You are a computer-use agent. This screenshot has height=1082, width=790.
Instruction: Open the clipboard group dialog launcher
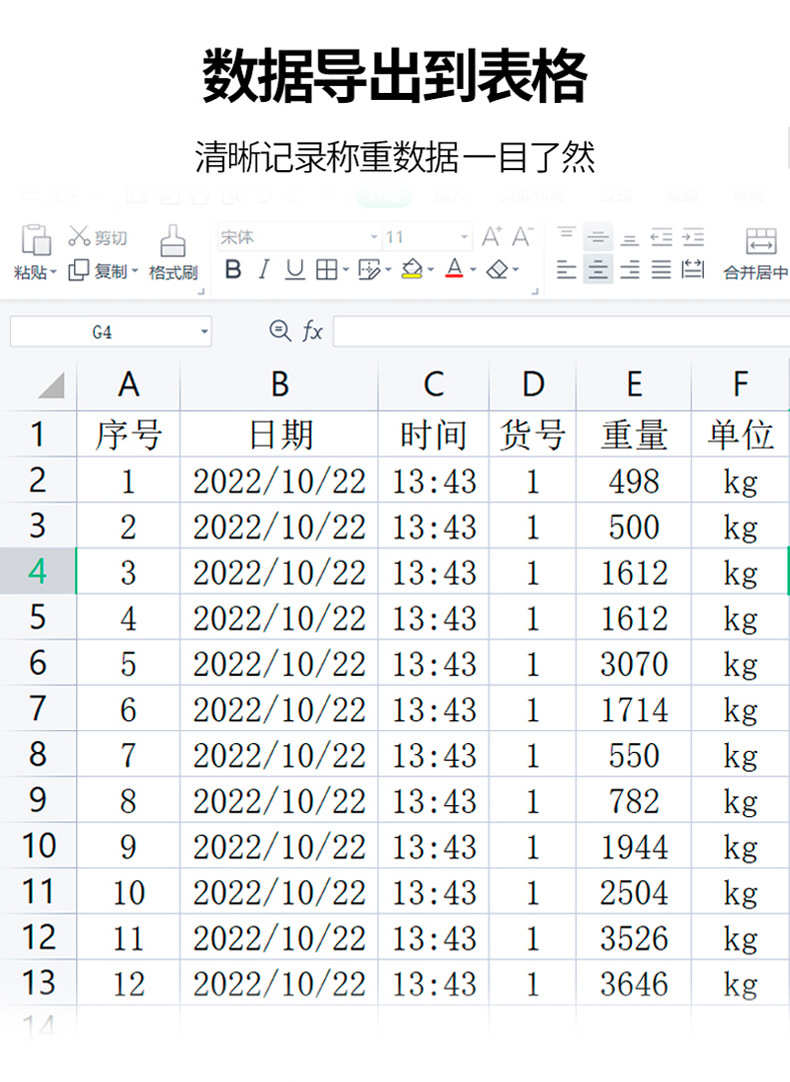[x=201, y=292]
